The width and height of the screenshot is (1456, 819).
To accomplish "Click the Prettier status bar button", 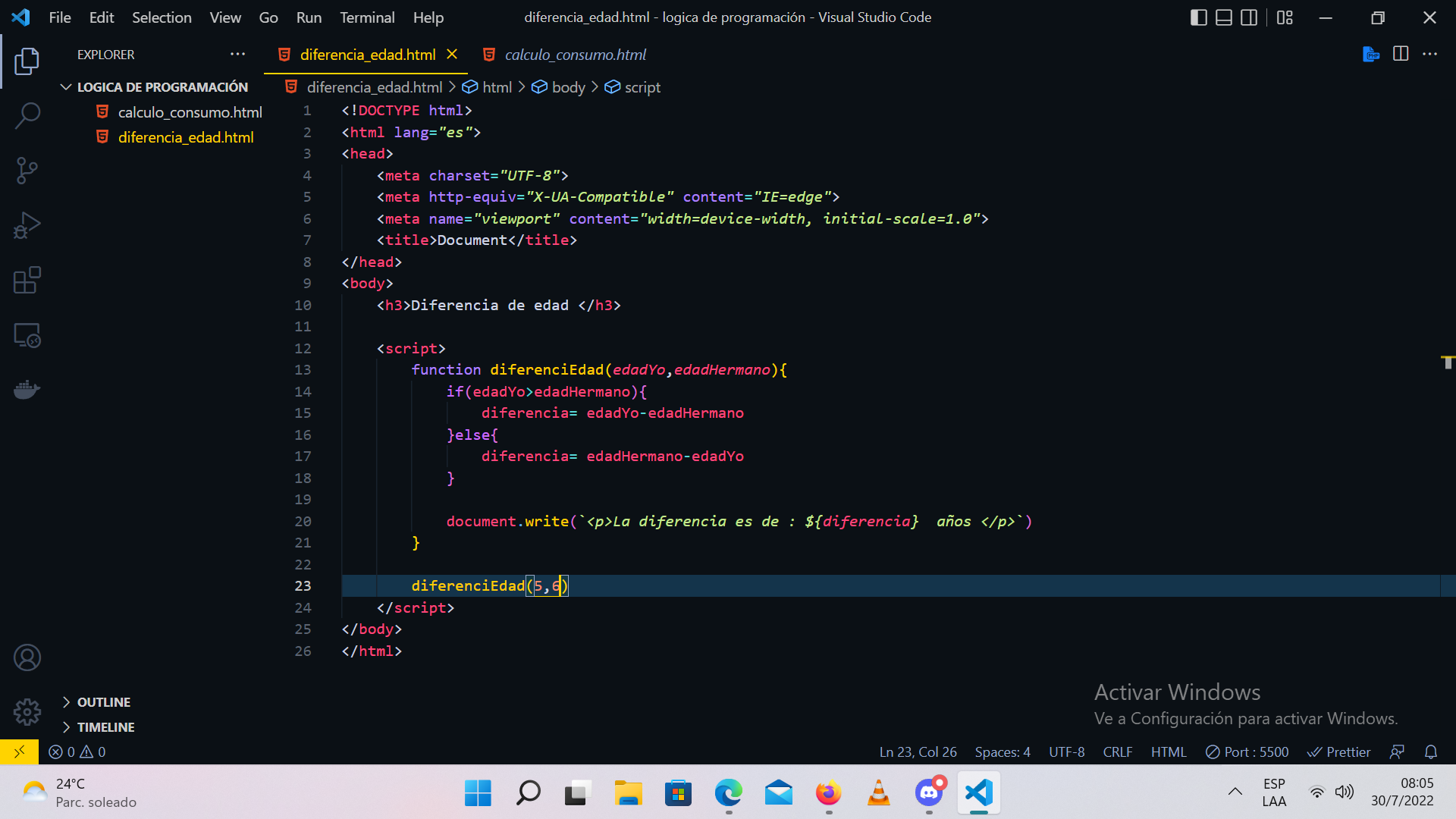I will (x=1338, y=752).
